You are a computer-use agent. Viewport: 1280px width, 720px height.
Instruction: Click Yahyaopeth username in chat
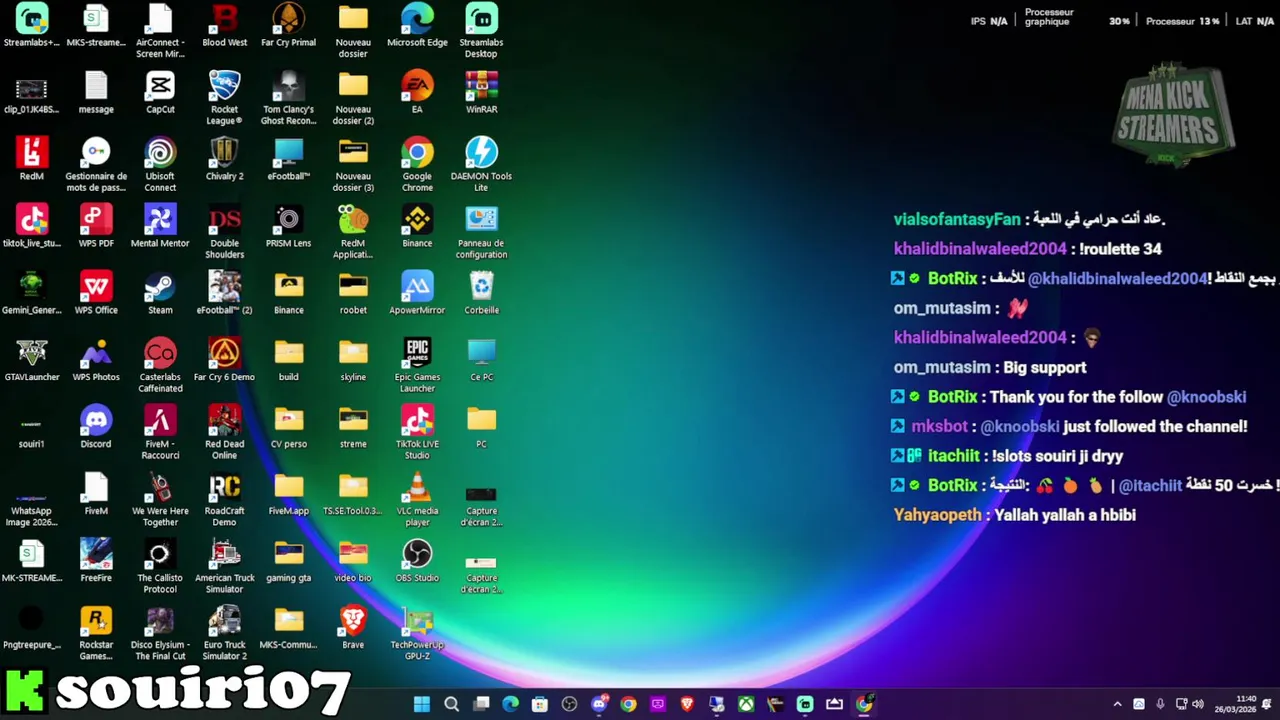coord(938,515)
